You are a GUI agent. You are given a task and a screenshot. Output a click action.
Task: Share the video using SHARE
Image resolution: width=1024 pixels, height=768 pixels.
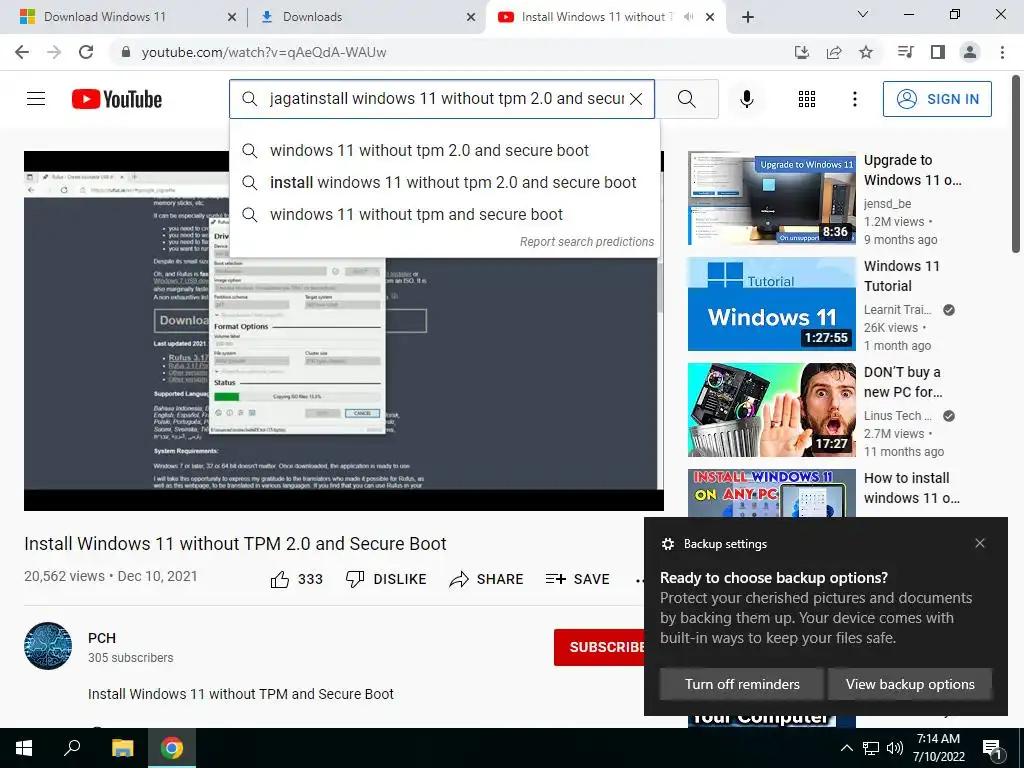tap(487, 579)
